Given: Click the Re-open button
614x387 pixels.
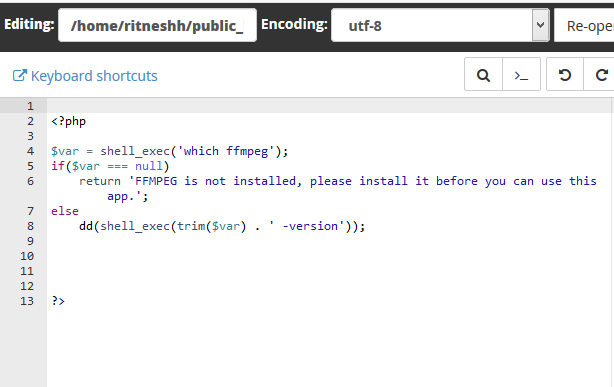Looking at the screenshot, I should point(585,25).
